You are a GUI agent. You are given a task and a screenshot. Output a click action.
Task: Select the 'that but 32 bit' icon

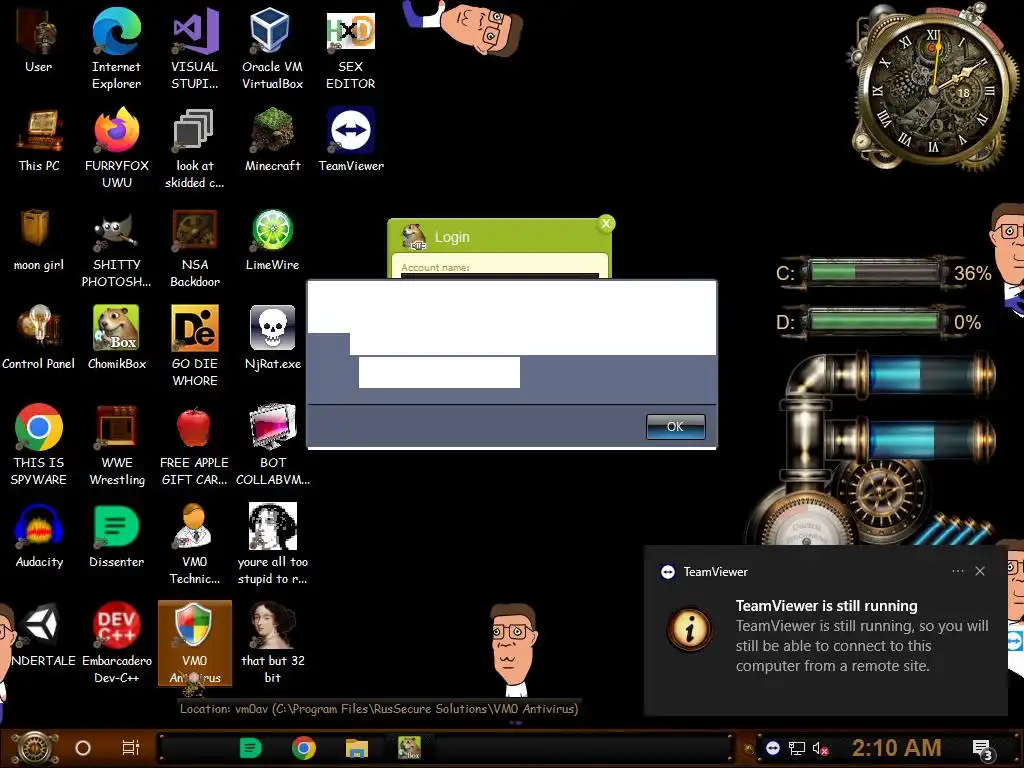pyautogui.click(x=272, y=643)
